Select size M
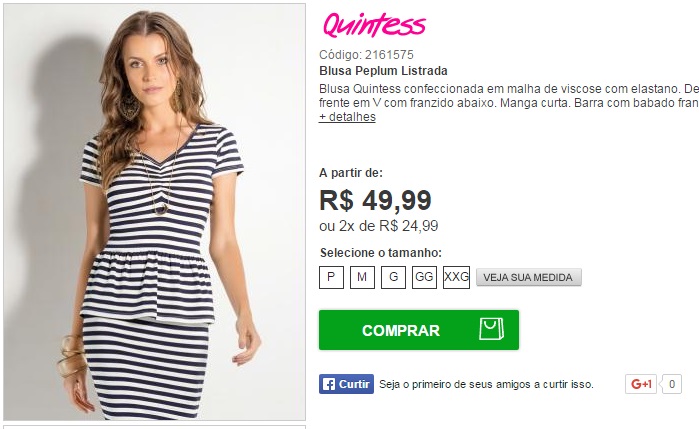The height and width of the screenshot is (429, 699). coord(362,277)
